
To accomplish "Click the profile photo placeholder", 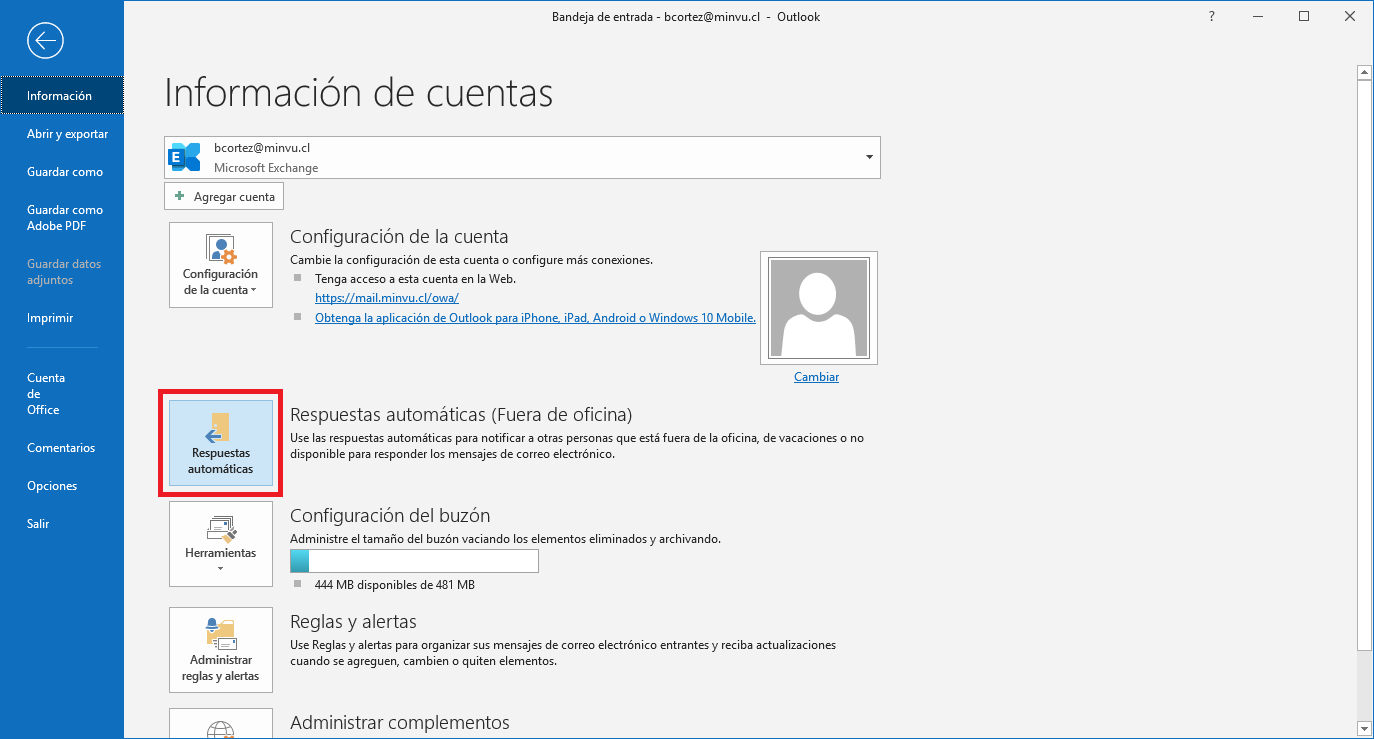I will [819, 307].
